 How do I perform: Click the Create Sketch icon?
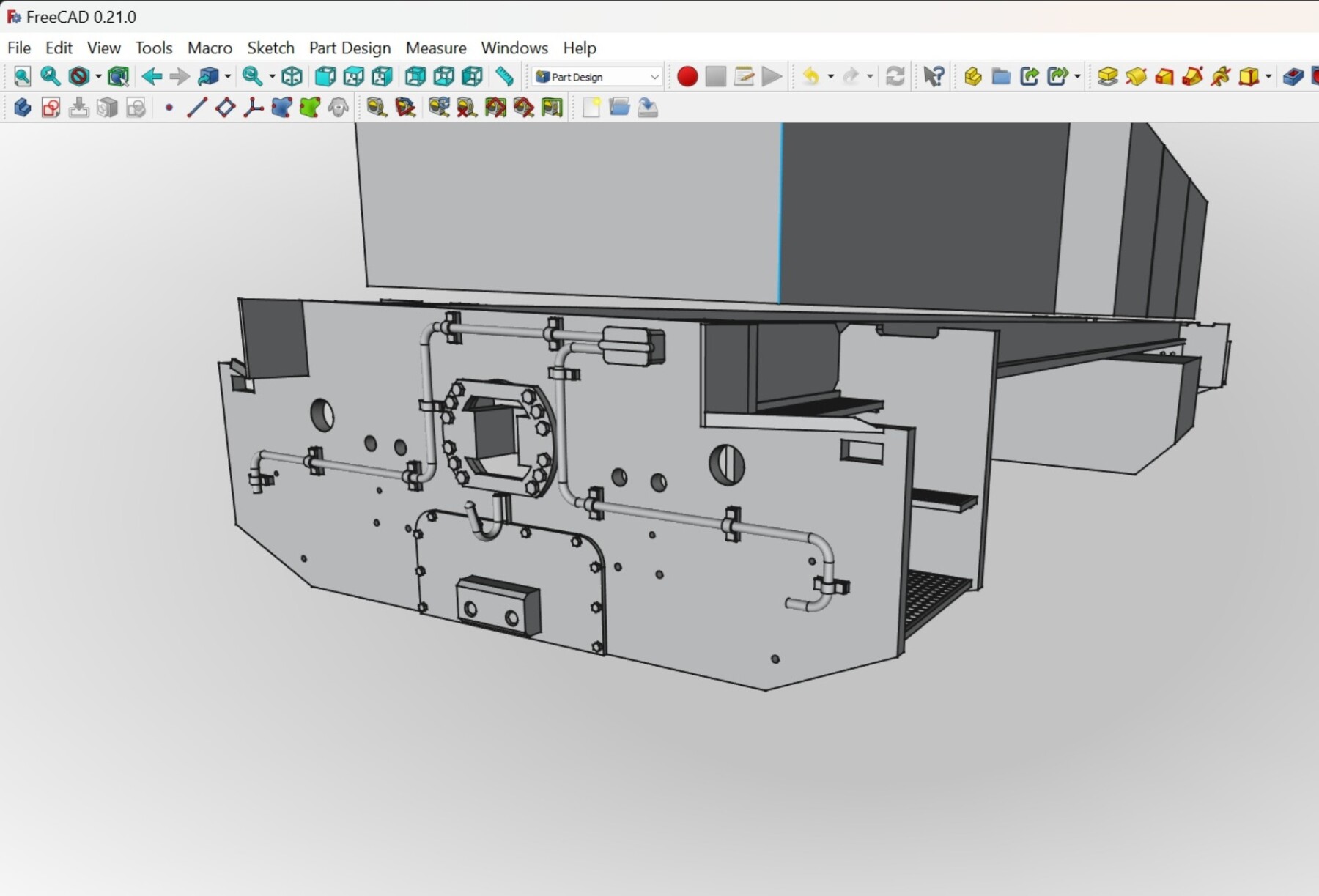click(x=51, y=108)
